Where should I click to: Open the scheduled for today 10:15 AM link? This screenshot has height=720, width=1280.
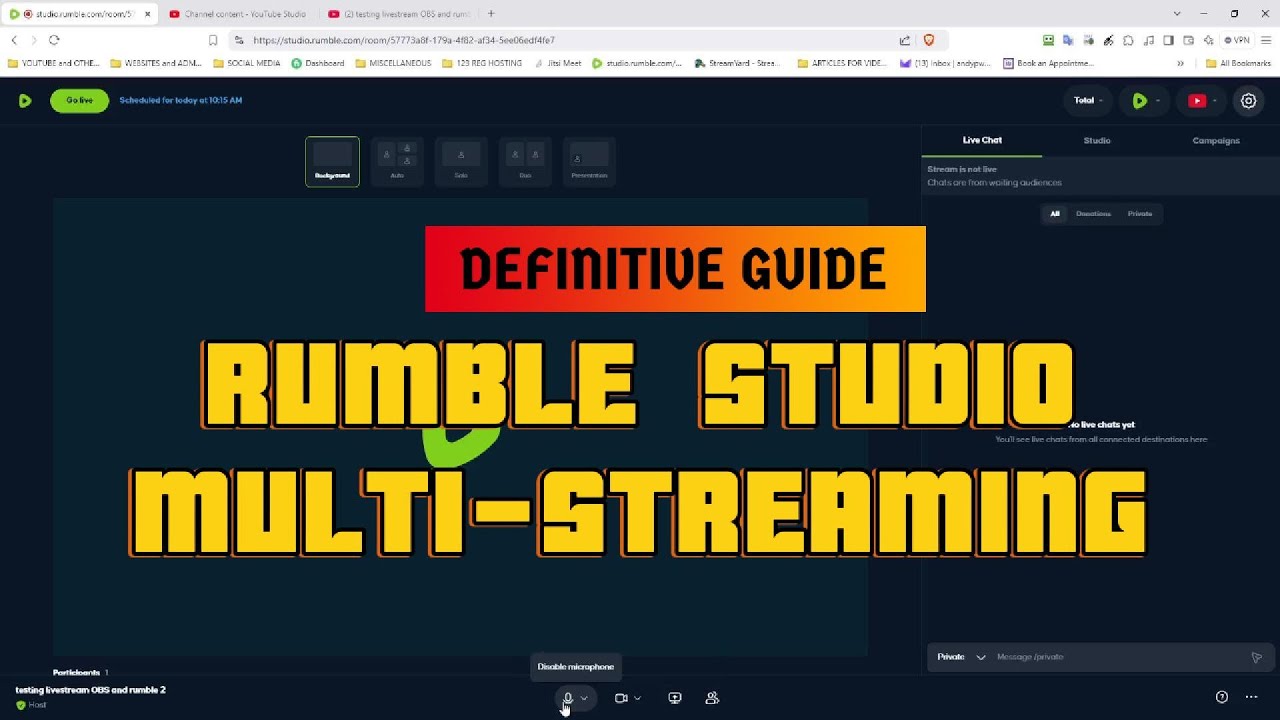tap(180, 100)
